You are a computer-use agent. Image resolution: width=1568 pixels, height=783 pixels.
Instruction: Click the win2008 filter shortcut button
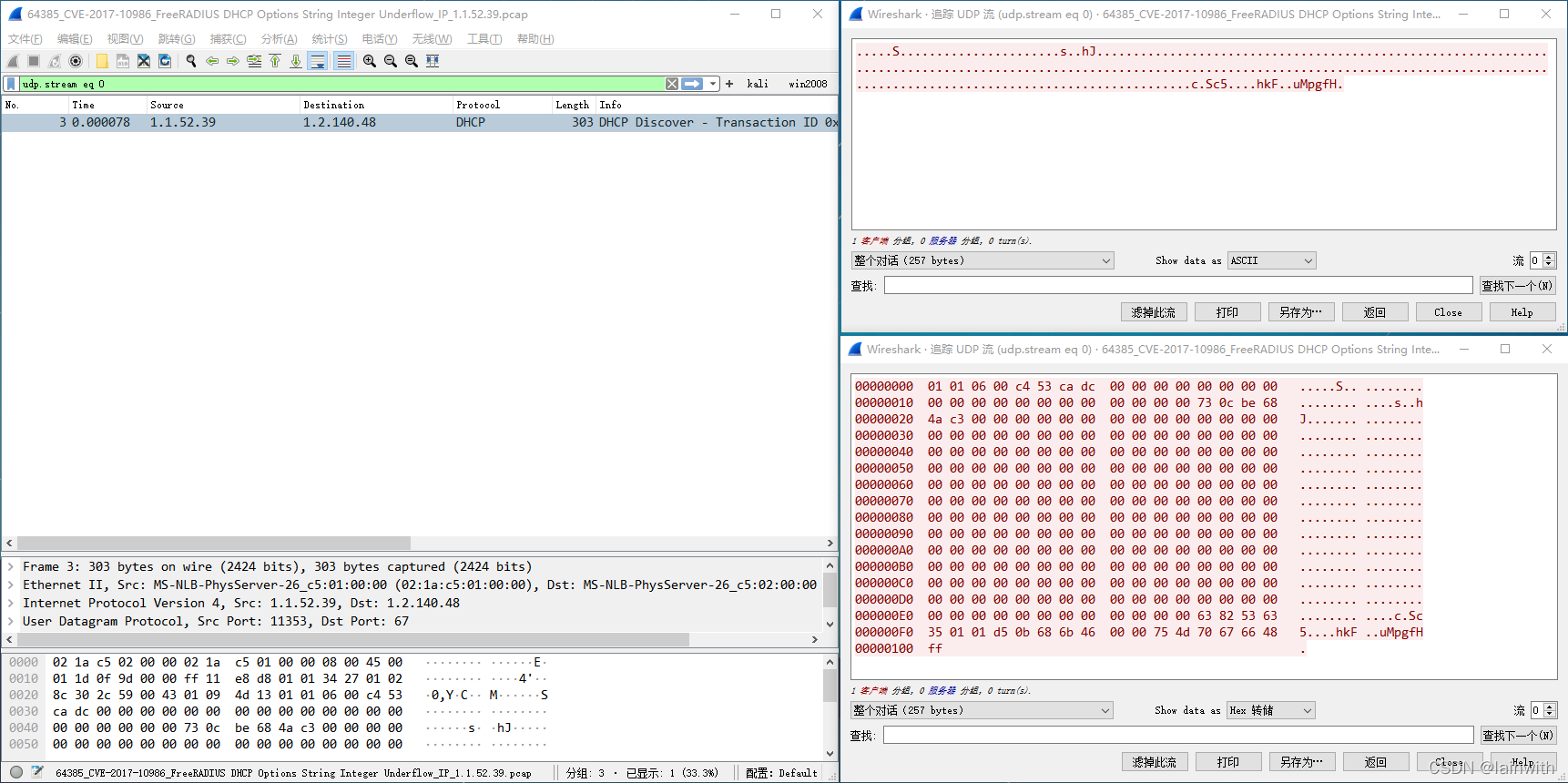point(808,84)
